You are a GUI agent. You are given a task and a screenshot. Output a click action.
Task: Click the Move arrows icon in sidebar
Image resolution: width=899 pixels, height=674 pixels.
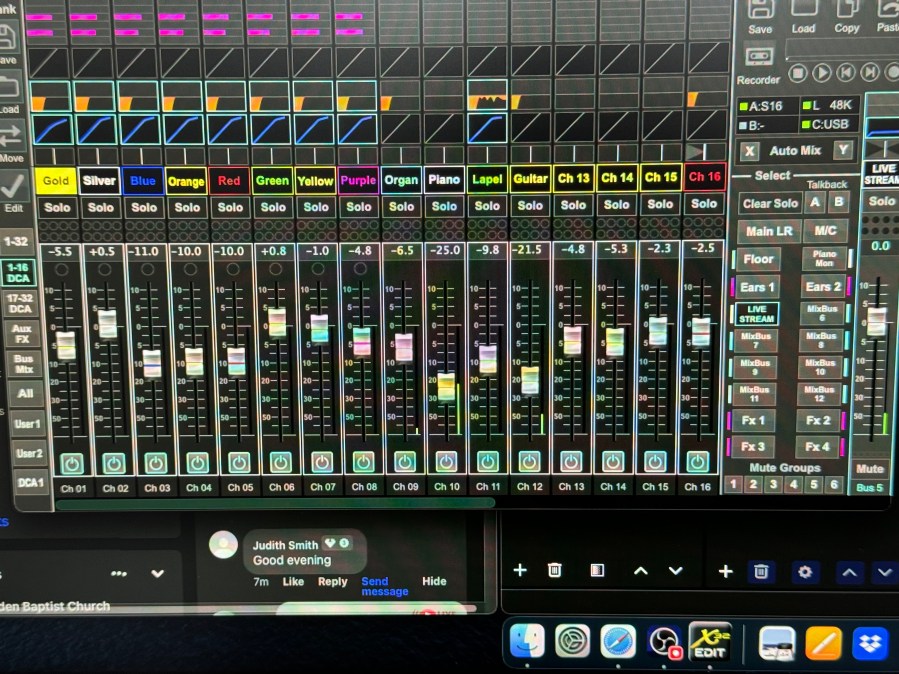pyautogui.click(x=11, y=138)
